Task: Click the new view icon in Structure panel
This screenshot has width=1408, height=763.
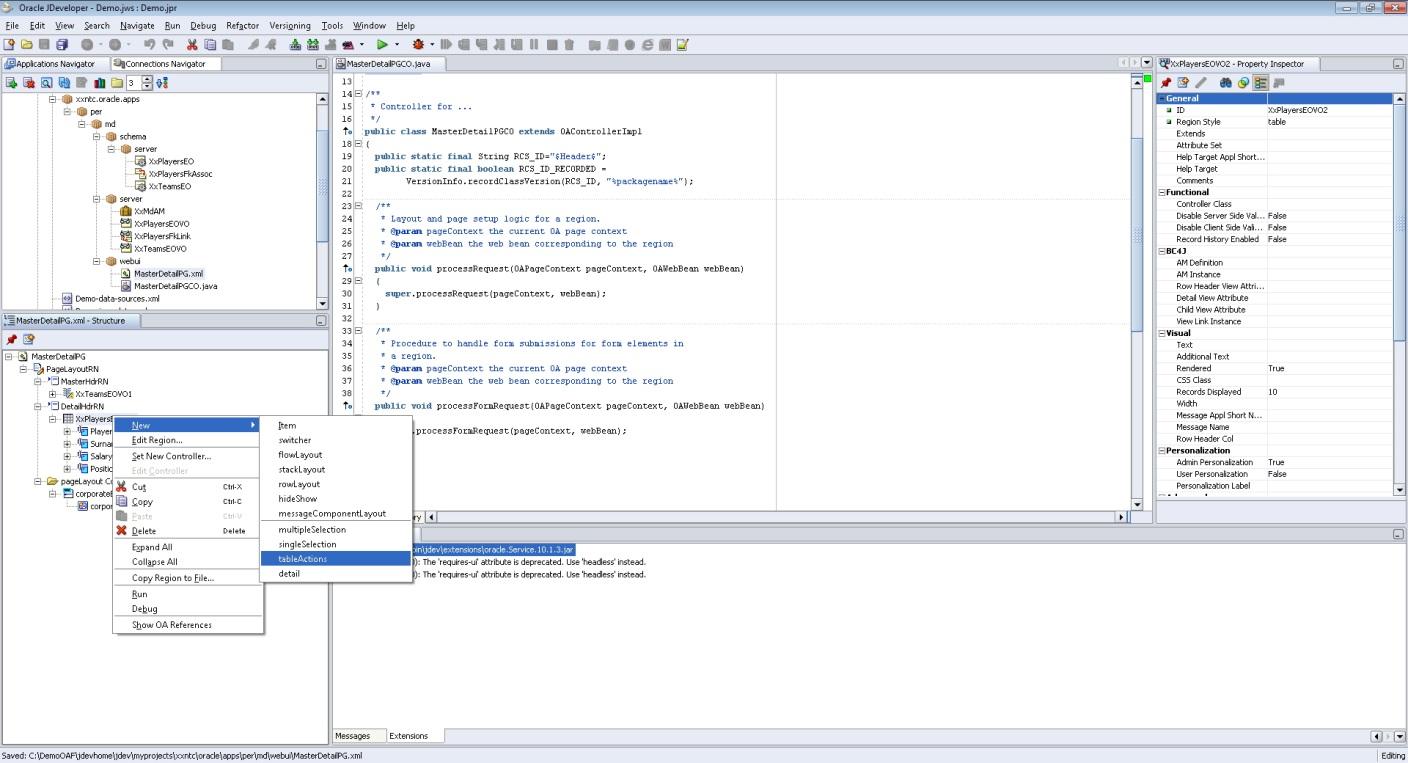Action: [x=29, y=339]
